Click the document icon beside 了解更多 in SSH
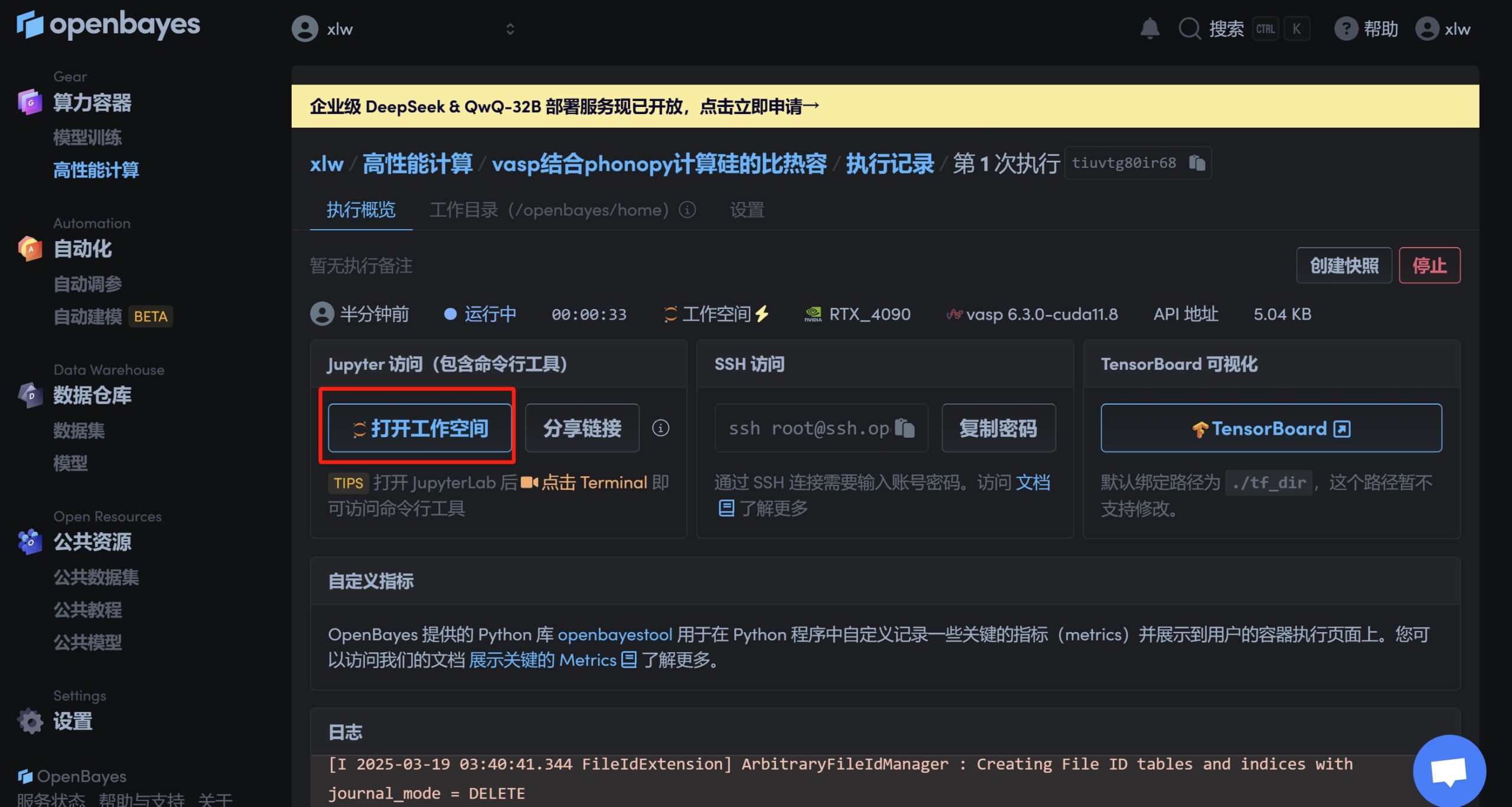This screenshot has width=1512, height=807. pyautogui.click(x=726, y=508)
